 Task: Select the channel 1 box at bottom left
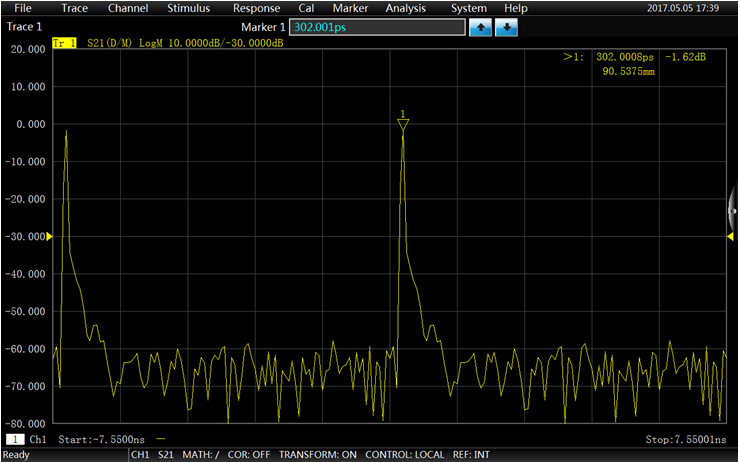tap(16, 439)
